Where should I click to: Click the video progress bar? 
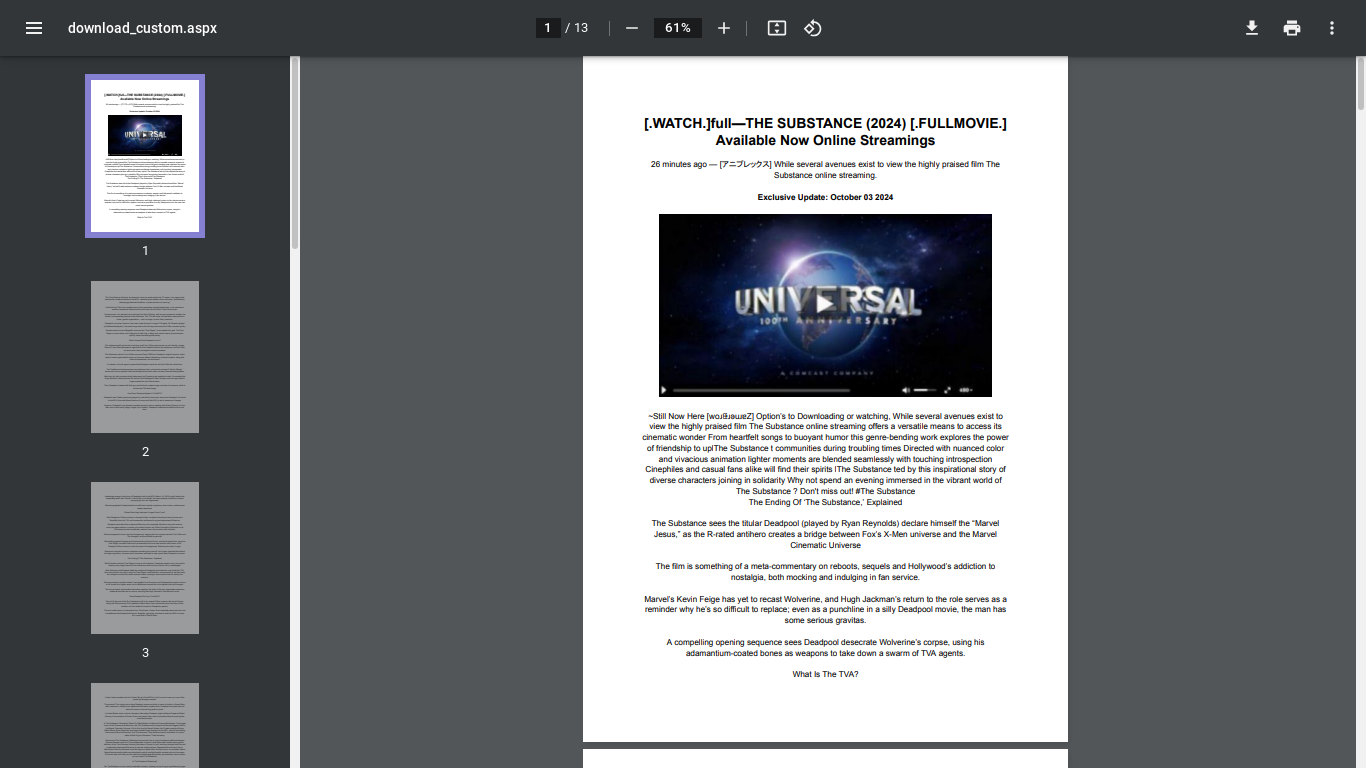click(761, 390)
